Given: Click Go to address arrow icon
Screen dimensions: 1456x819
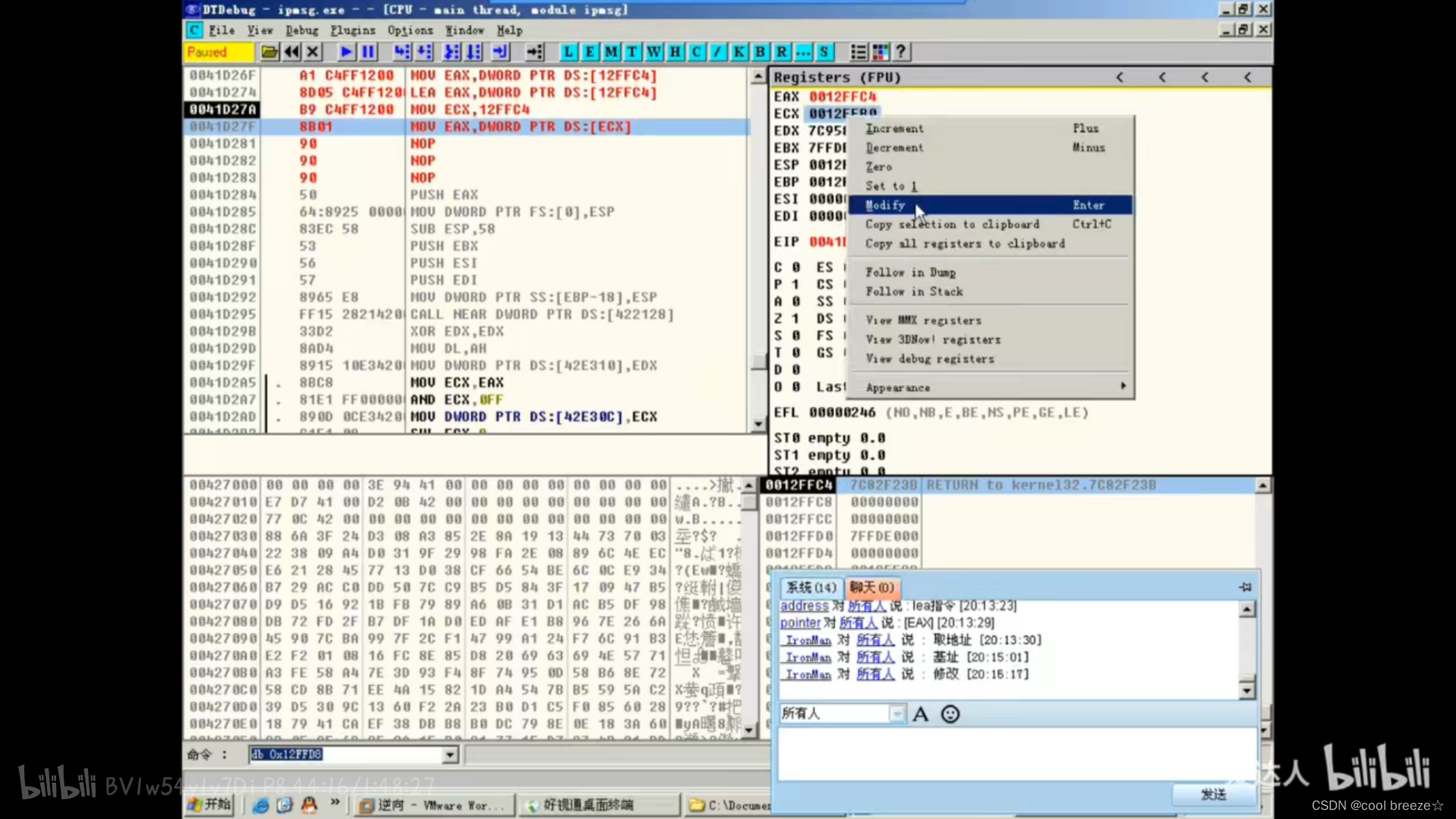Looking at the screenshot, I should pos(535,52).
